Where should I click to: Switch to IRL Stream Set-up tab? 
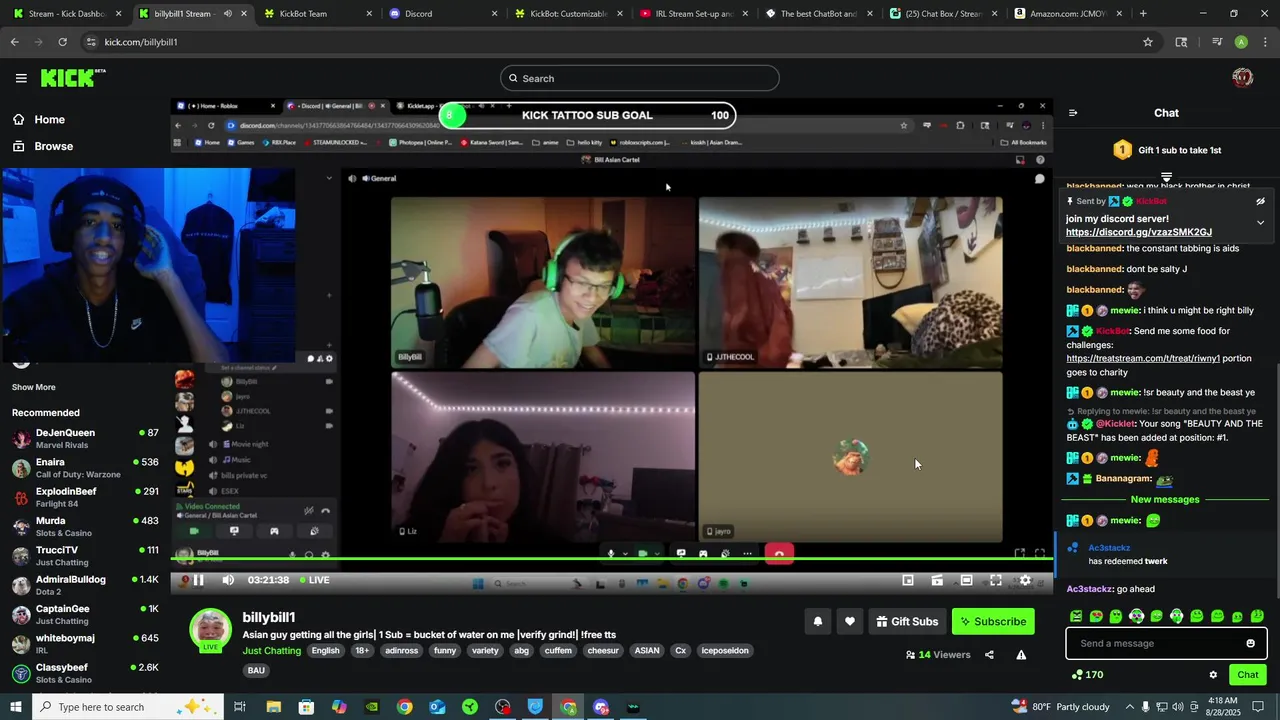click(691, 14)
